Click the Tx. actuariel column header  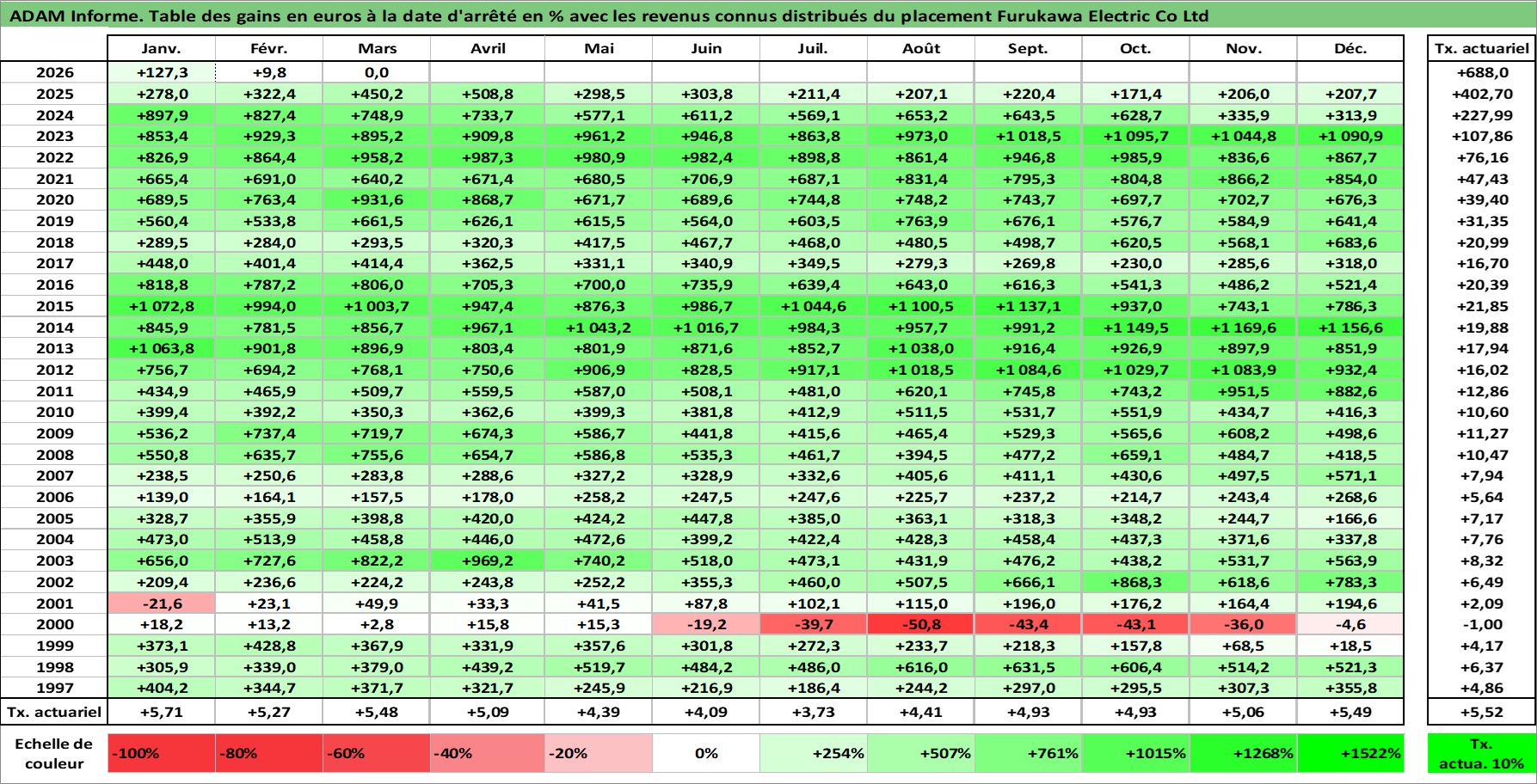[1481, 48]
